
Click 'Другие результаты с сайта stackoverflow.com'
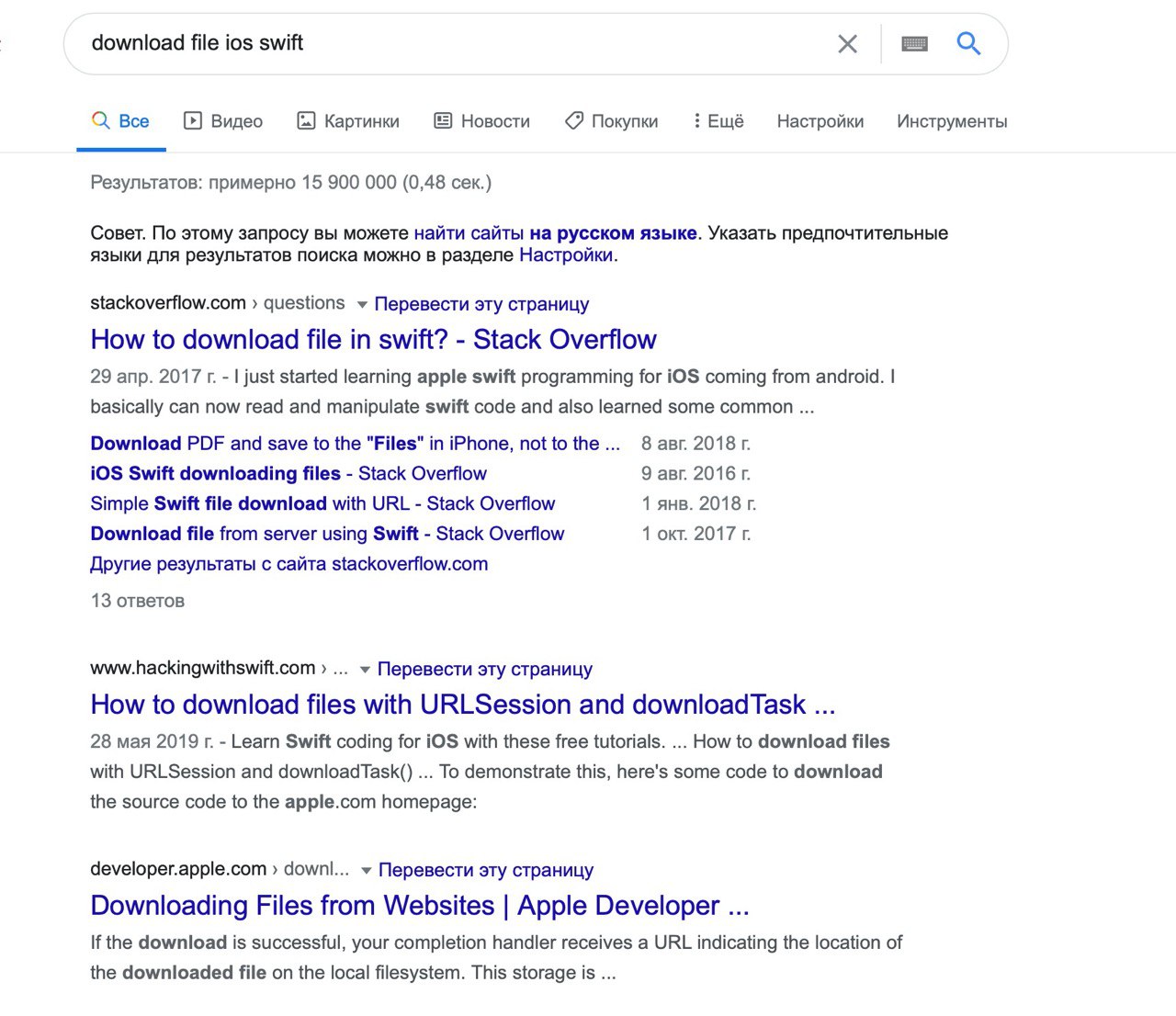coord(288,564)
